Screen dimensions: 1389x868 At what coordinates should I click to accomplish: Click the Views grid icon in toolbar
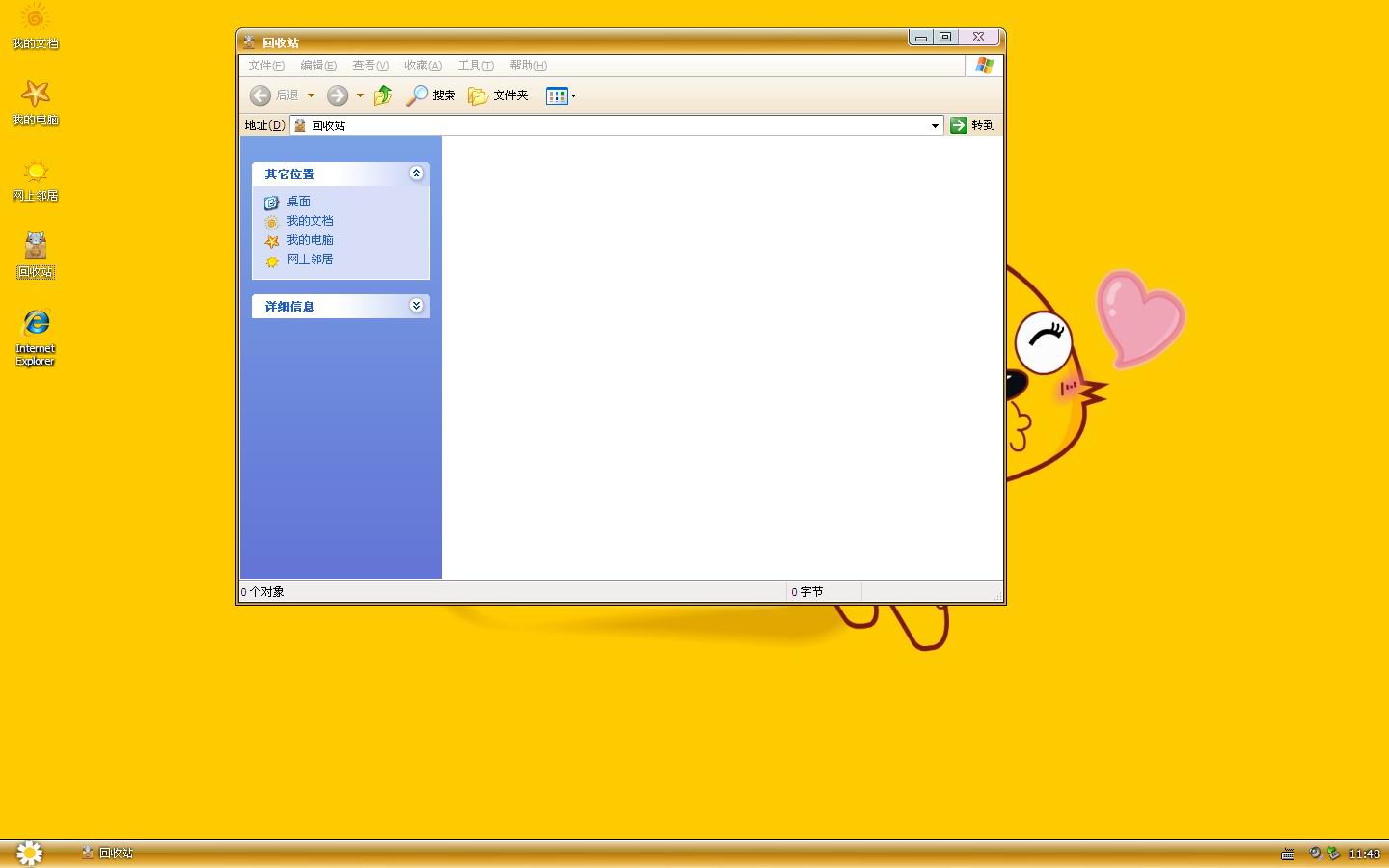tap(557, 95)
